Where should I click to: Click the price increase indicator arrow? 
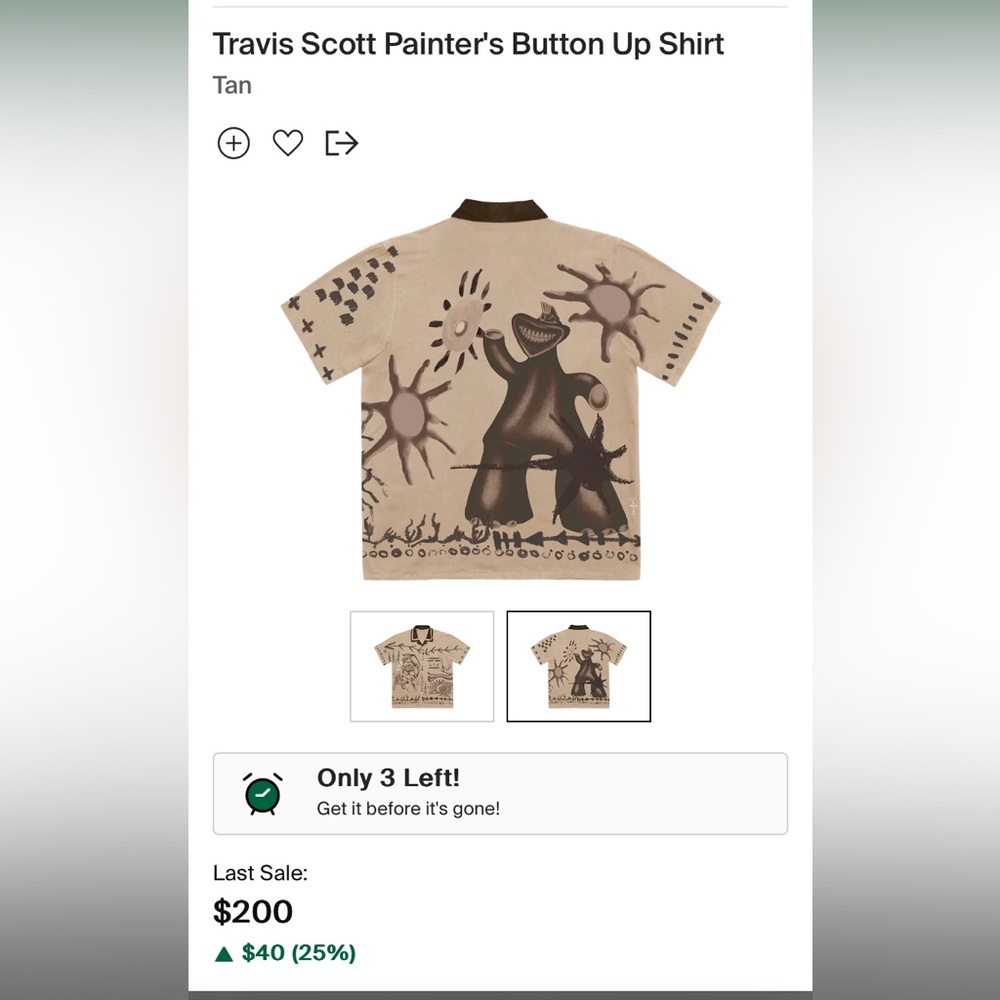coord(222,953)
